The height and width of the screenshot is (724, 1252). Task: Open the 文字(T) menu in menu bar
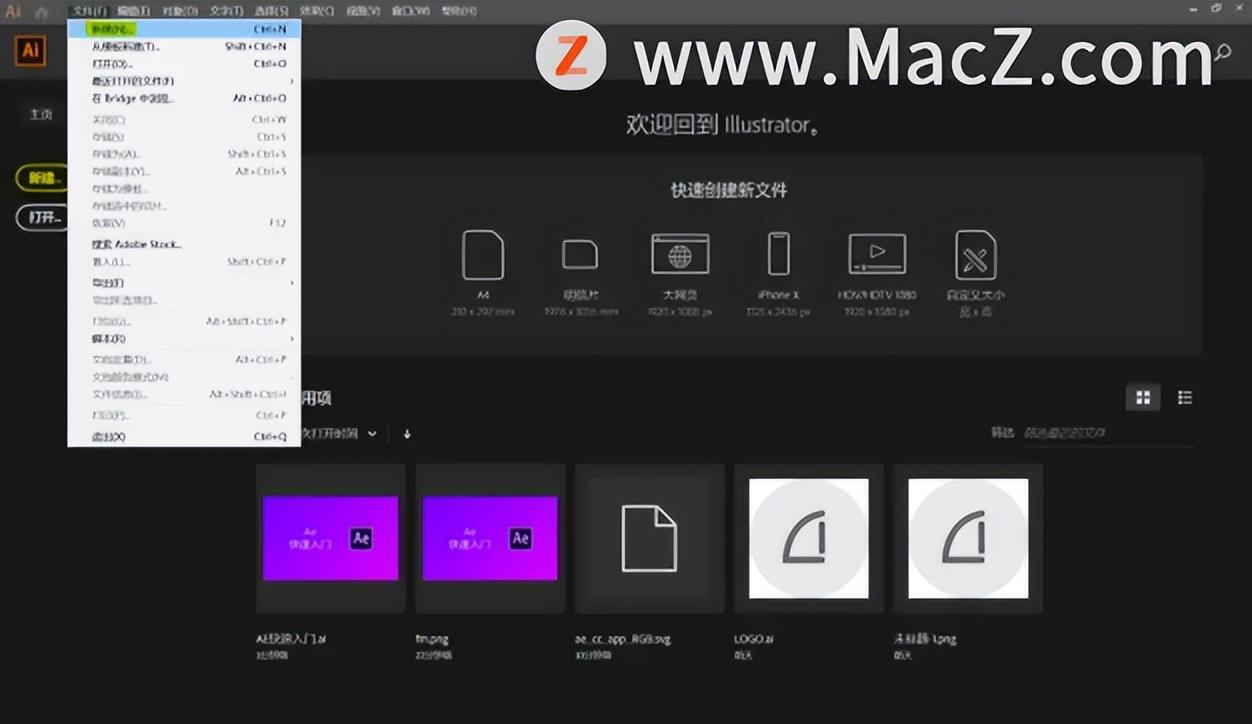226,11
